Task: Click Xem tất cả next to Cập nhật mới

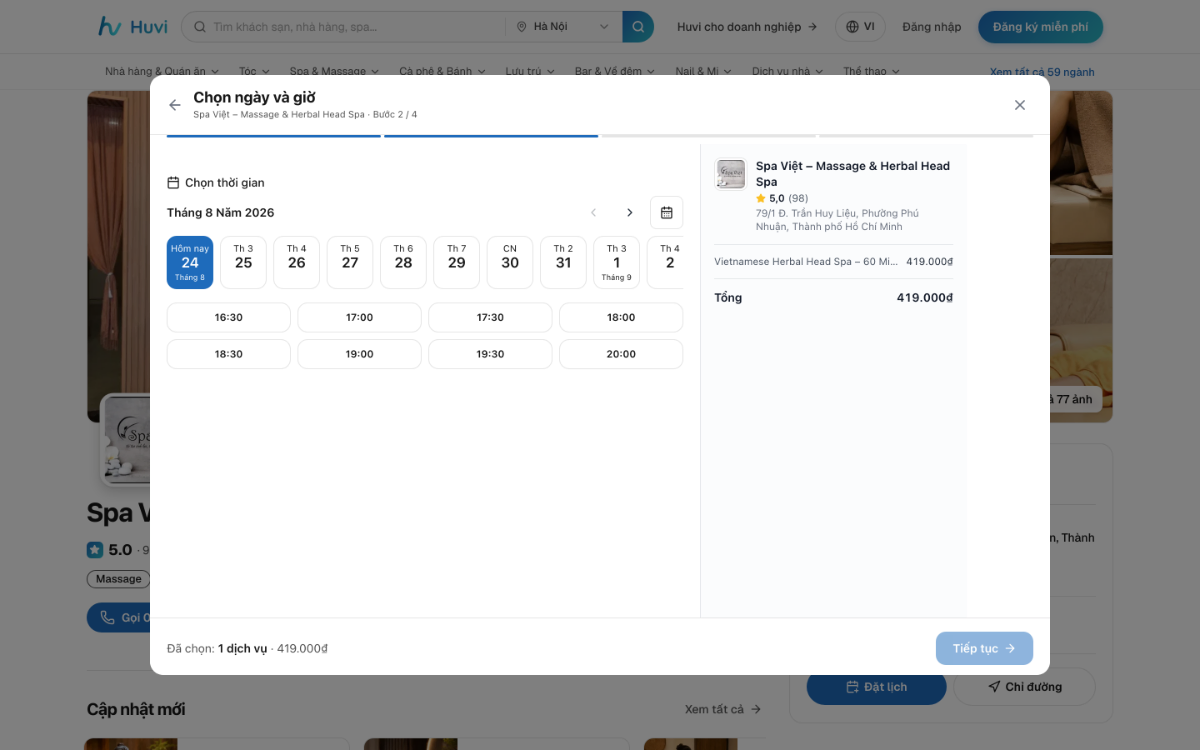Action: click(723, 709)
